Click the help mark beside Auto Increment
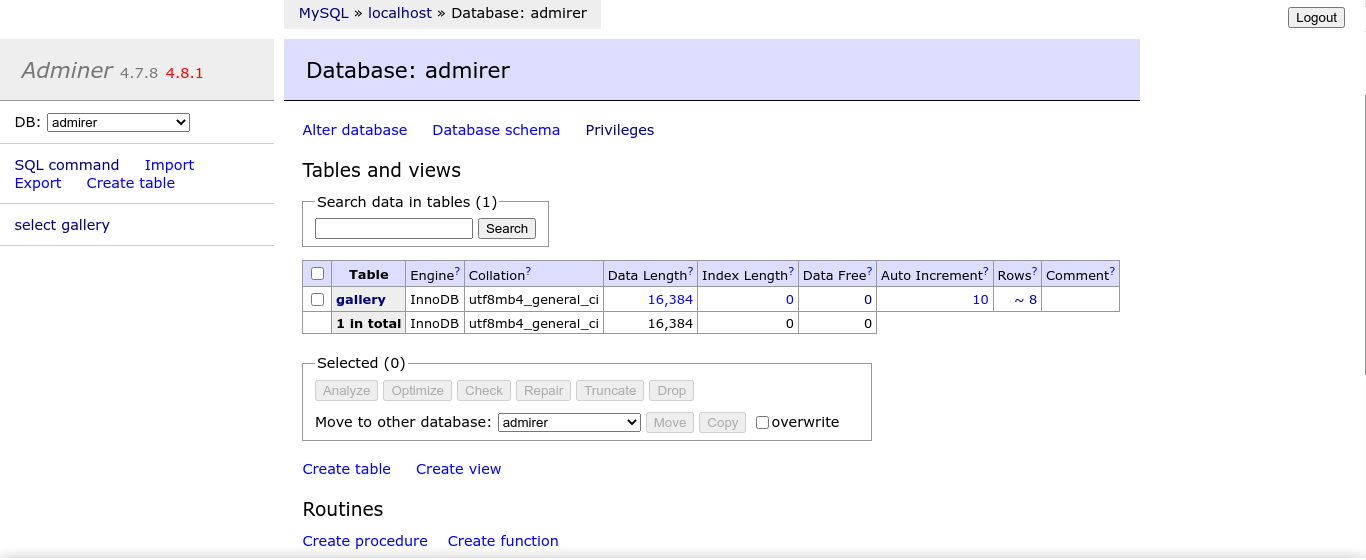Screen dimensions: 1366x560 click(x=986, y=271)
